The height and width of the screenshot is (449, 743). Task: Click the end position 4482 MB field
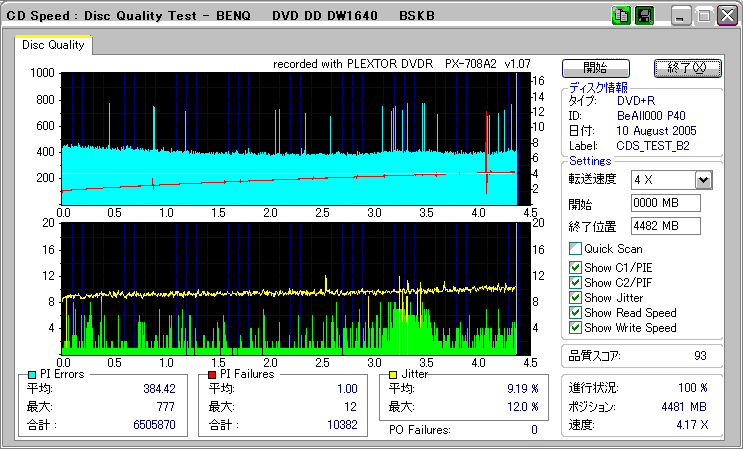(665, 225)
